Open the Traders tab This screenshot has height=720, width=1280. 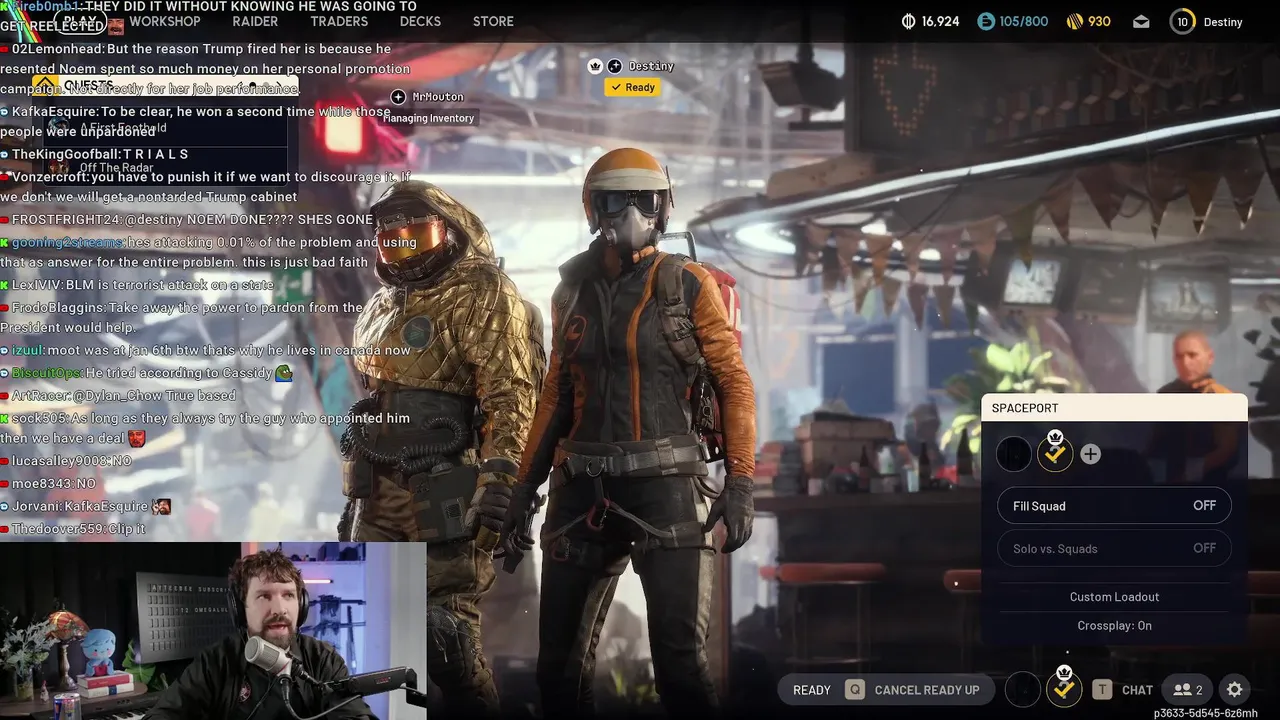point(339,21)
